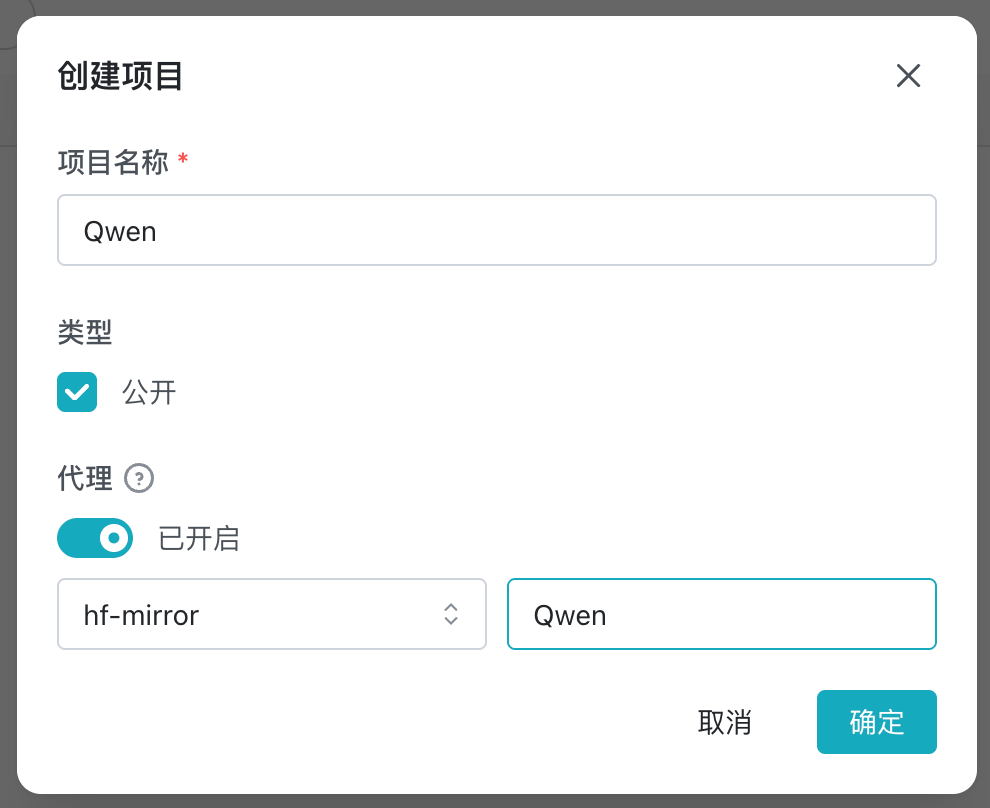Click the 创建项目 dialog title
This screenshot has width=990, height=808.
(x=120, y=76)
